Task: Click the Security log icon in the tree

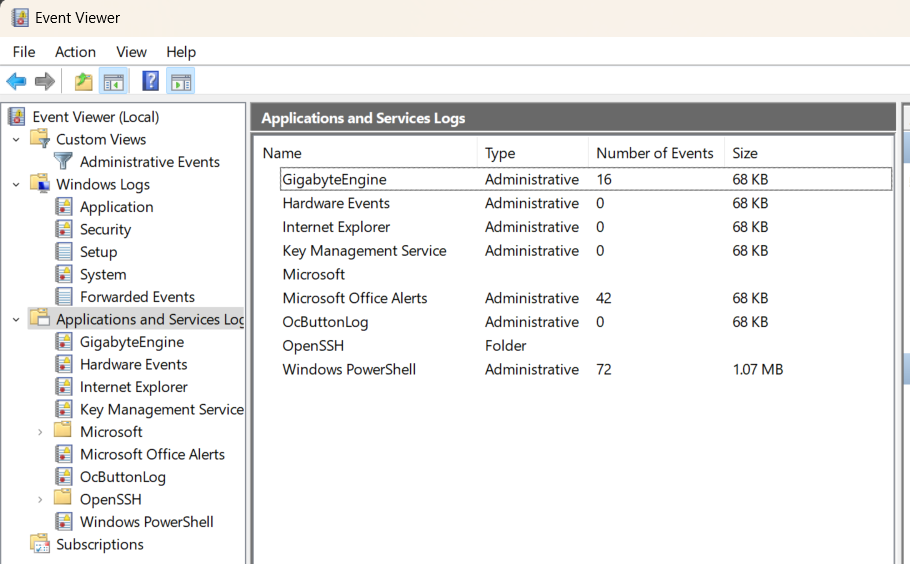Action: [64, 230]
